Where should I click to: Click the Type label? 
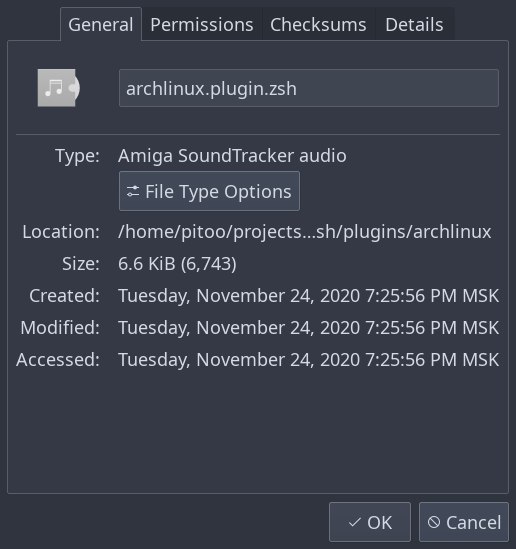tap(77, 156)
